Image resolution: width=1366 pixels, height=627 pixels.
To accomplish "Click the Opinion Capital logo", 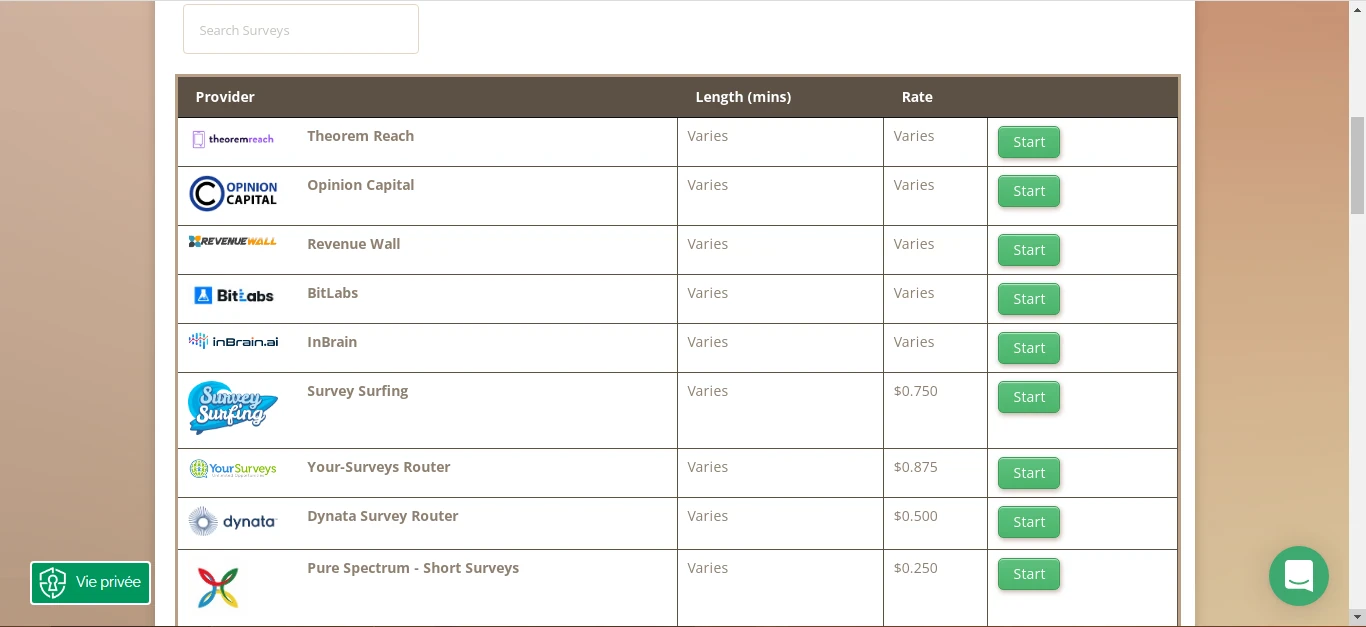I will (x=233, y=194).
